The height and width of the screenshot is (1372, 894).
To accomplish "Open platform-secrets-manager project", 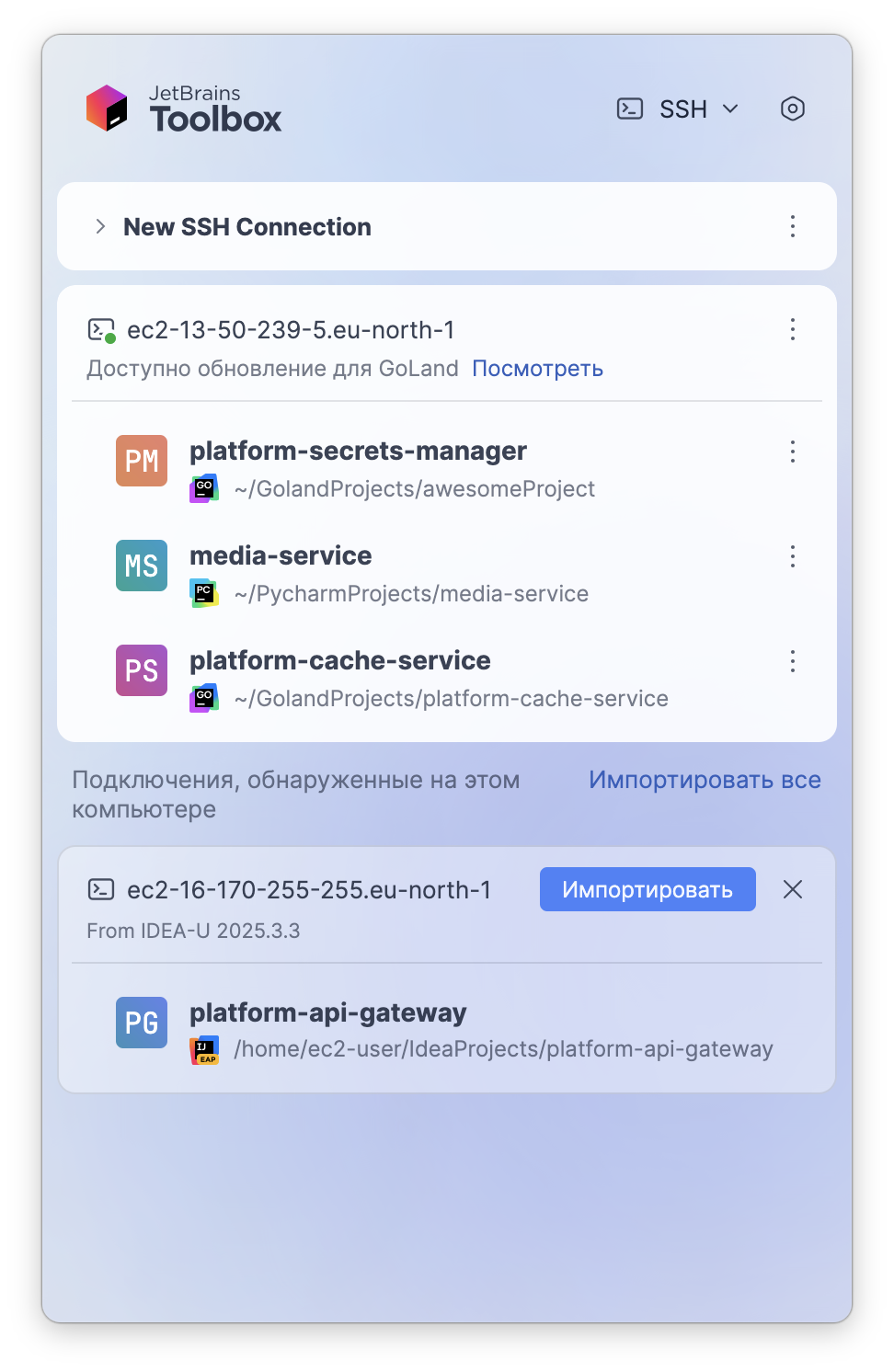I will 358,451.
